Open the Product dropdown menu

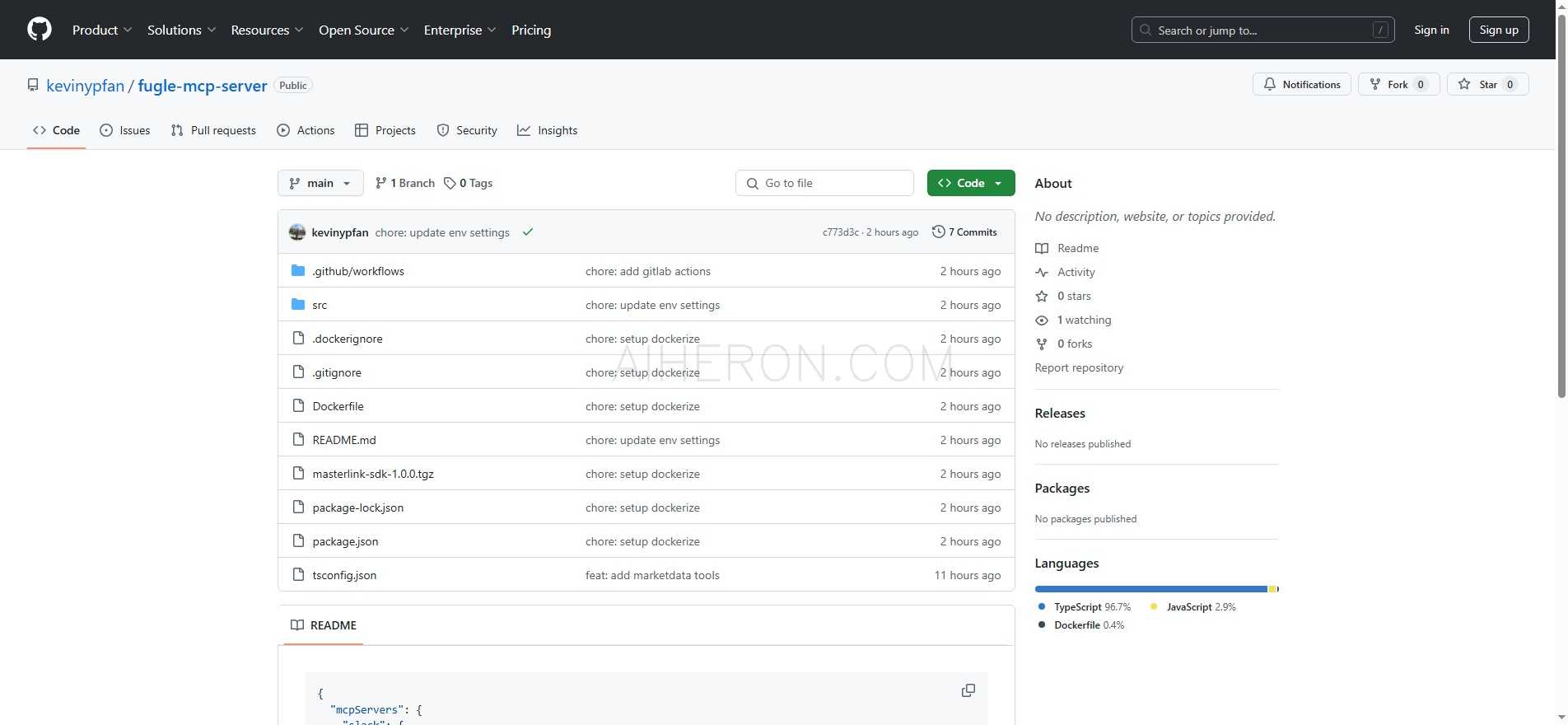pyautogui.click(x=102, y=30)
